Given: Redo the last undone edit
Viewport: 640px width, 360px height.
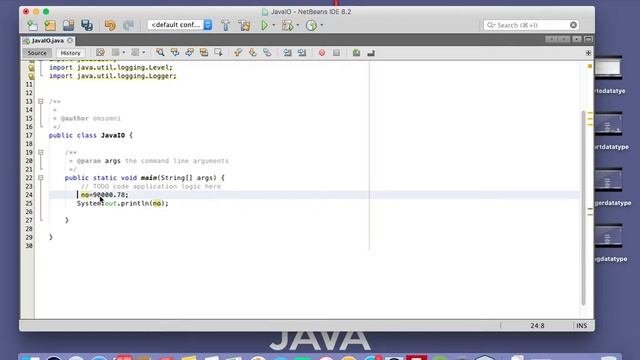Looking at the screenshot, I should tap(128, 25).
